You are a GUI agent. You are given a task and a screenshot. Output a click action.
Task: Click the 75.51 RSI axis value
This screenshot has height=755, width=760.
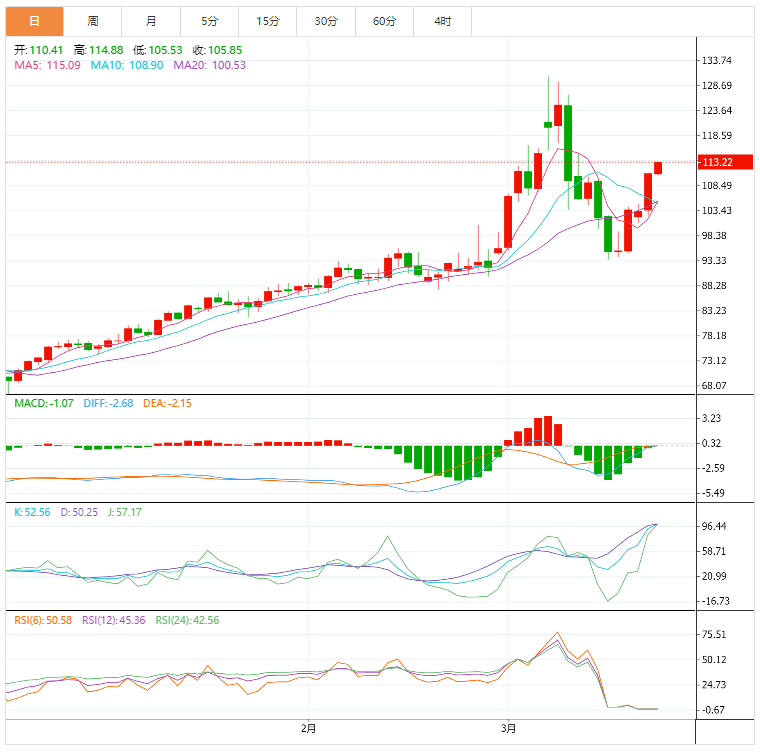coord(714,635)
